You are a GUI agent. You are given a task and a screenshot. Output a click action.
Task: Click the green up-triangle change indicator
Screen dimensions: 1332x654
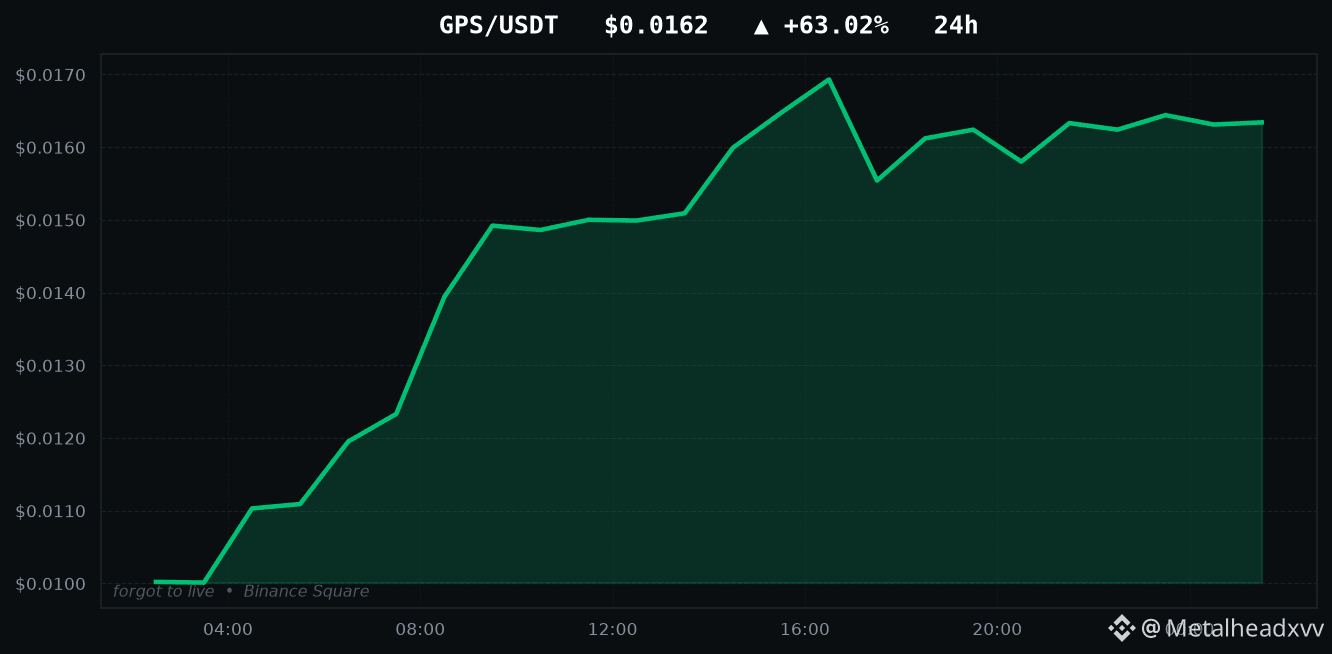[761, 27]
